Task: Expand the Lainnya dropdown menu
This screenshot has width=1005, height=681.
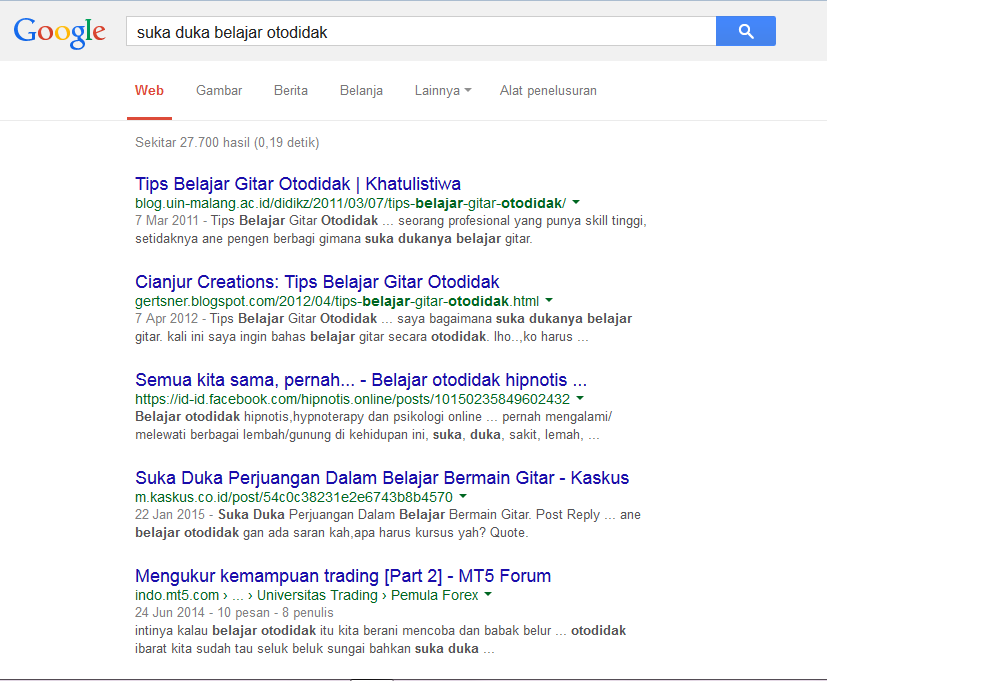Action: [443, 90]
